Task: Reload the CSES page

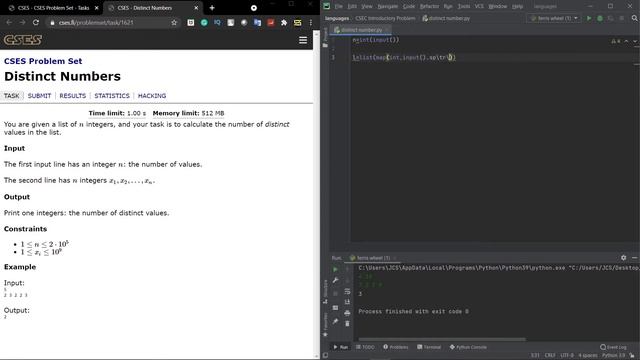Action: (x=36, y=22)
